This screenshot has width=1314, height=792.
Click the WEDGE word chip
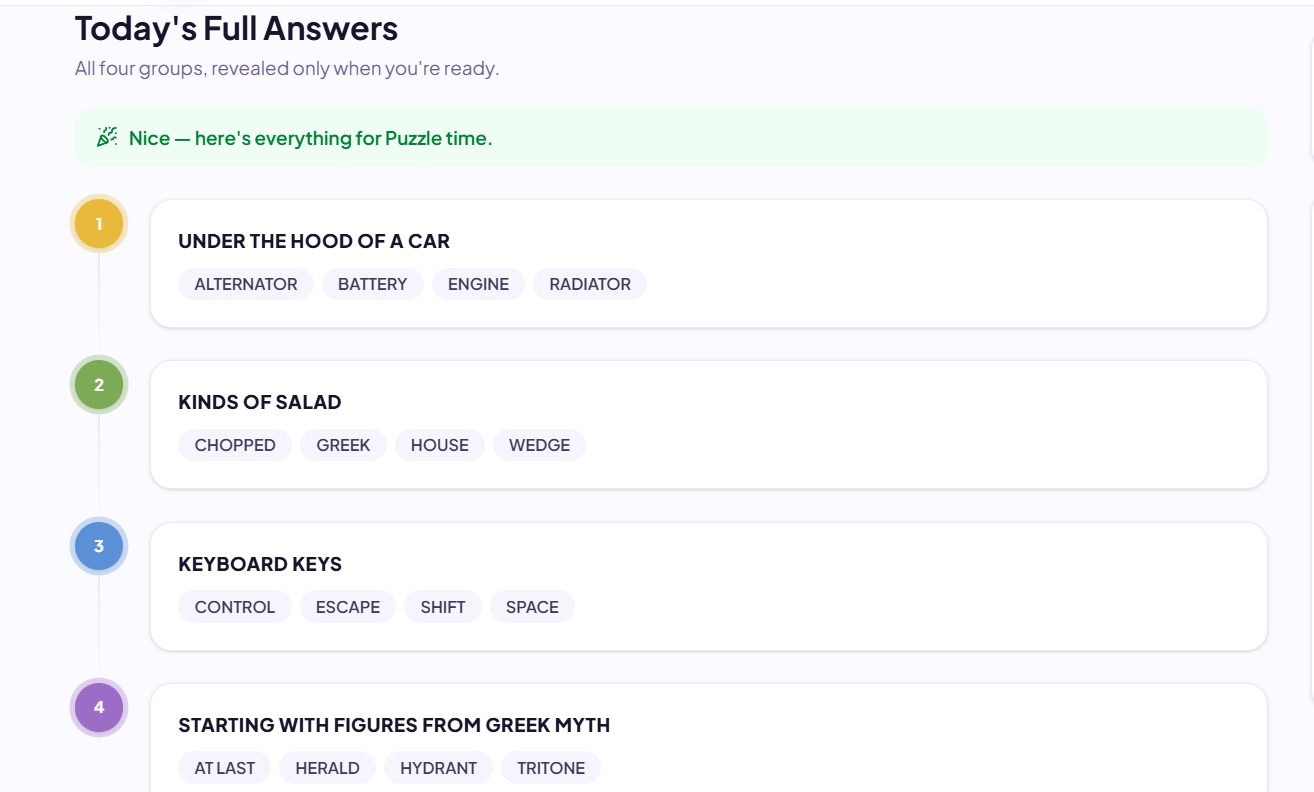click(539, 445)
